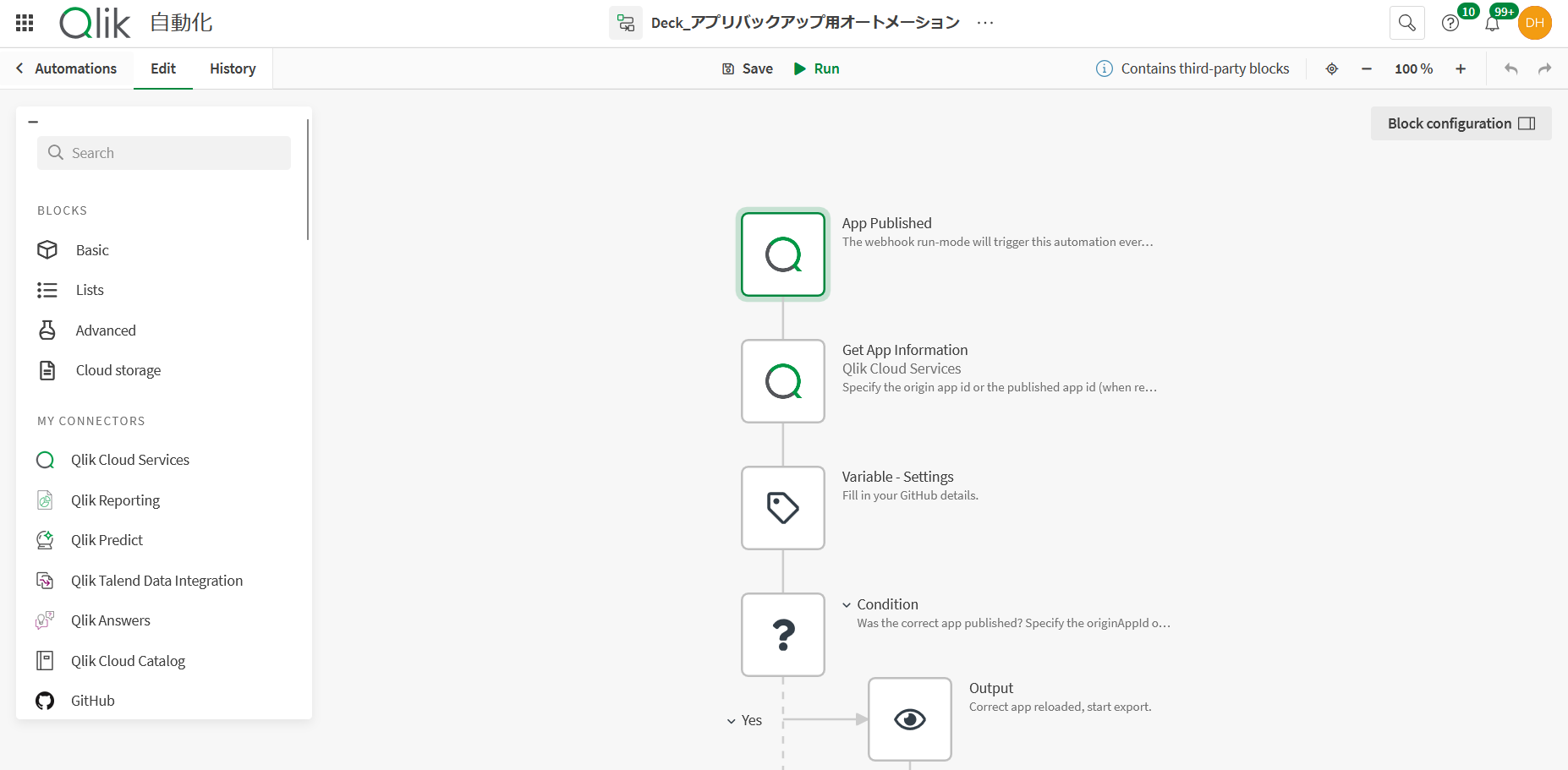Open the Block configuration panel
The height and width of the screenshot is (770, 1568).
coord(1461,123)
